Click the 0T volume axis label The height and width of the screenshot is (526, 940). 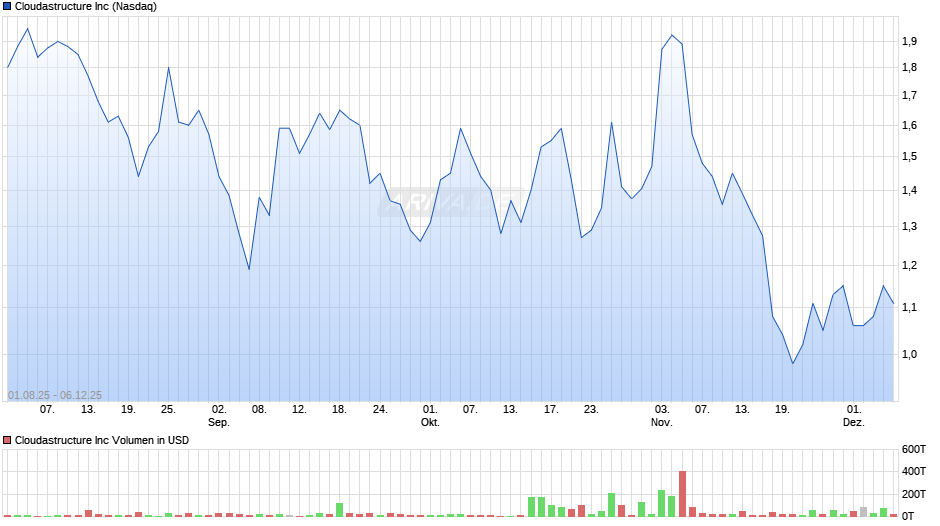click(x=908, y=516)
